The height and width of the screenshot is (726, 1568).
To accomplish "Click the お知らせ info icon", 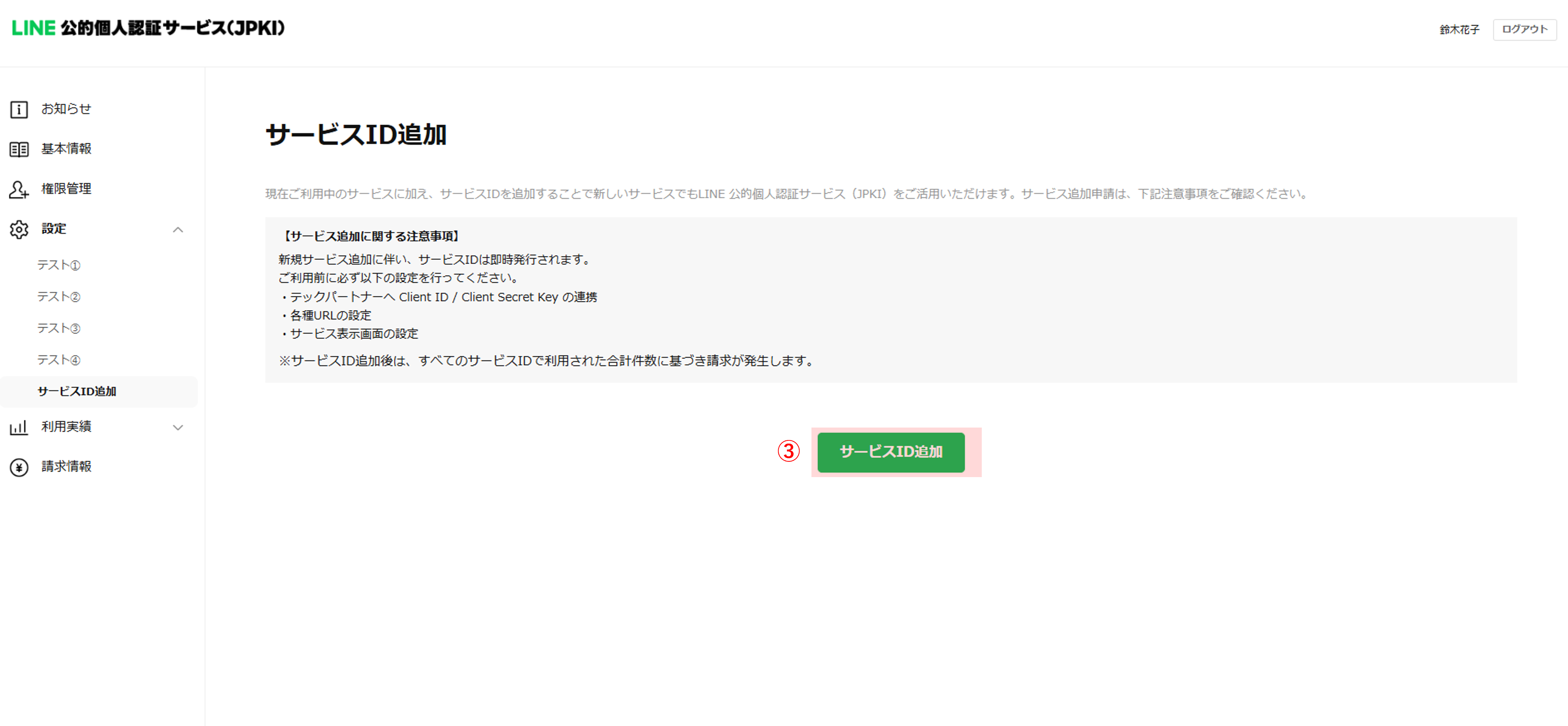I will [19, 109].
